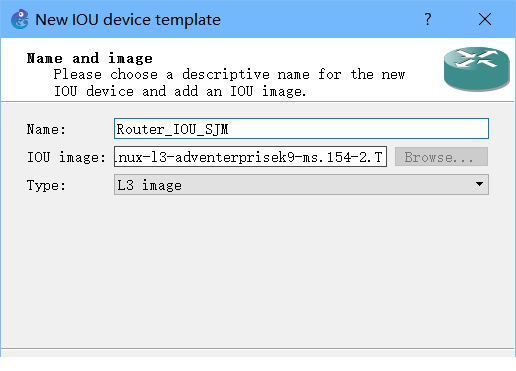Click inside the IOU image path field
516x371 pixels.
[250, 157]
